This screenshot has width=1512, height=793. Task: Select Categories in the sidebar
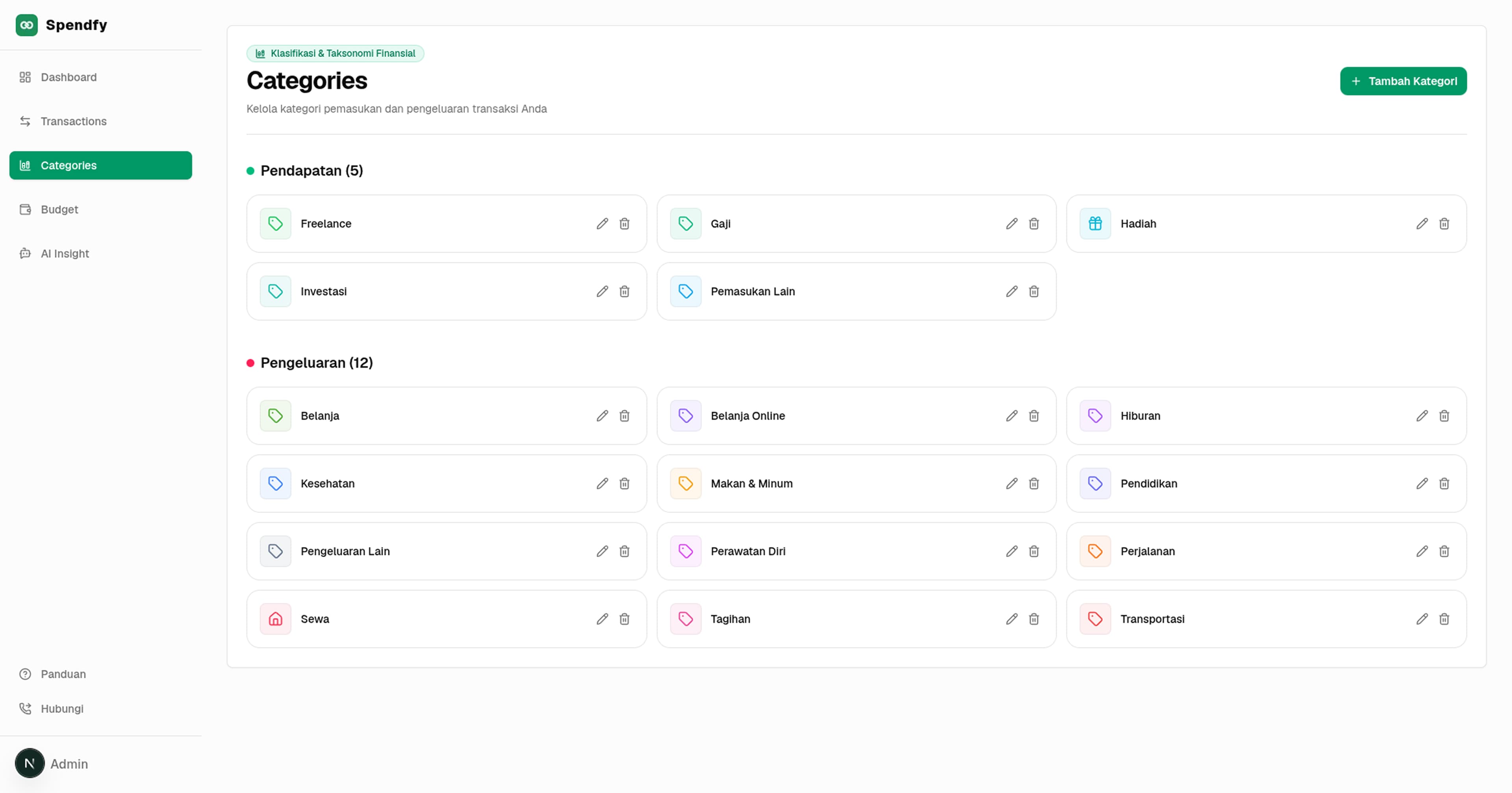pyautogui.click(x=101, y=165)
